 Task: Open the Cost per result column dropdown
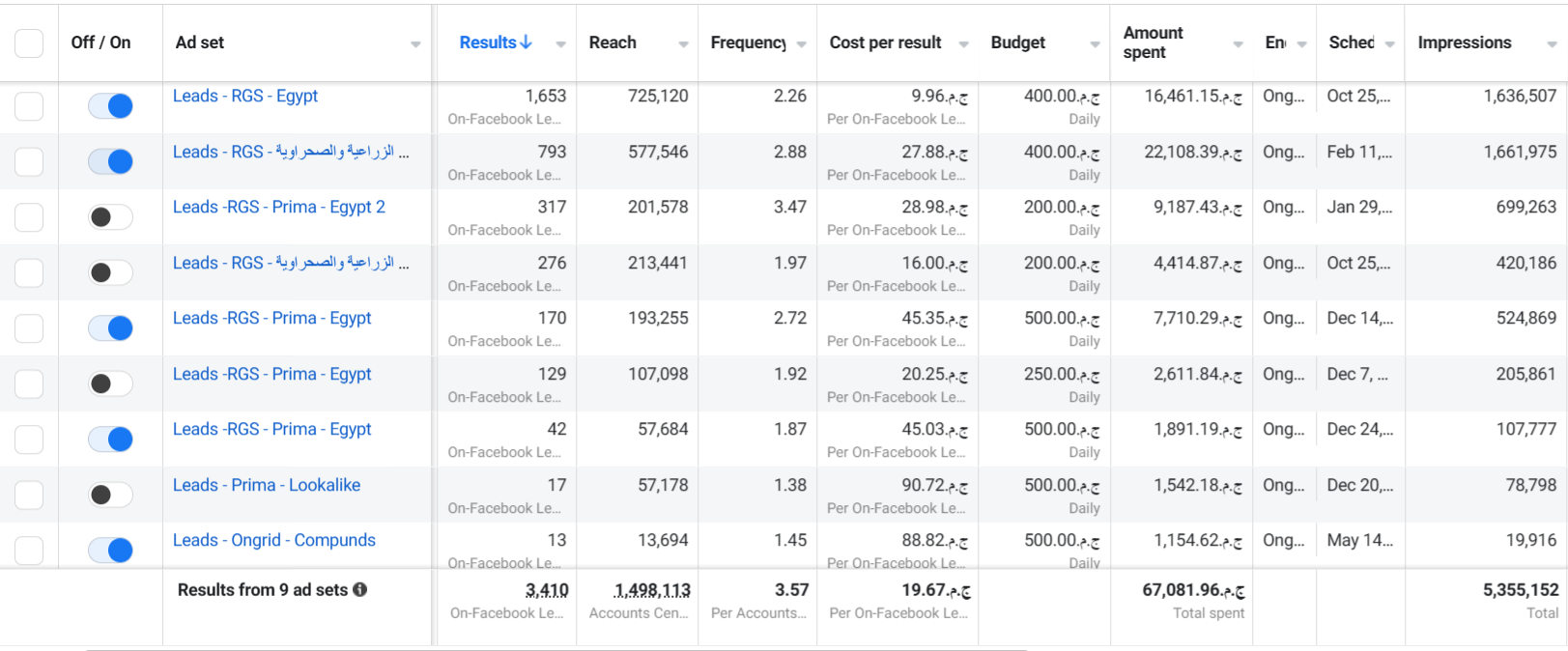point(963,44)
